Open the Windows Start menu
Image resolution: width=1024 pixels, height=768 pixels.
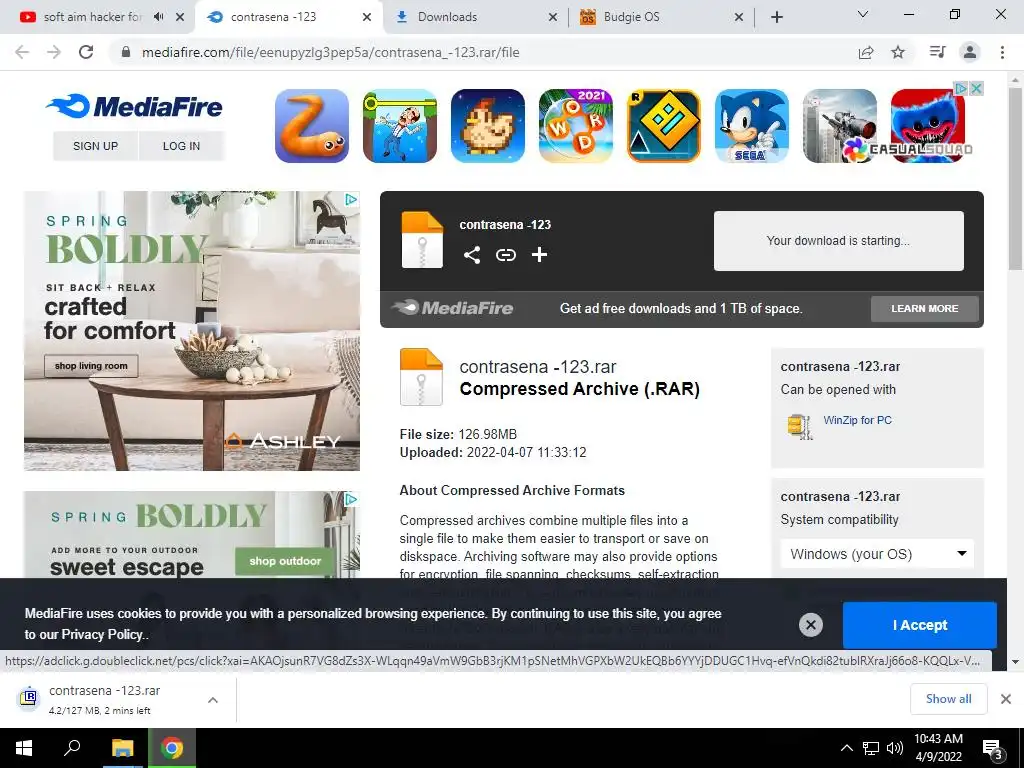pos(24,748)
